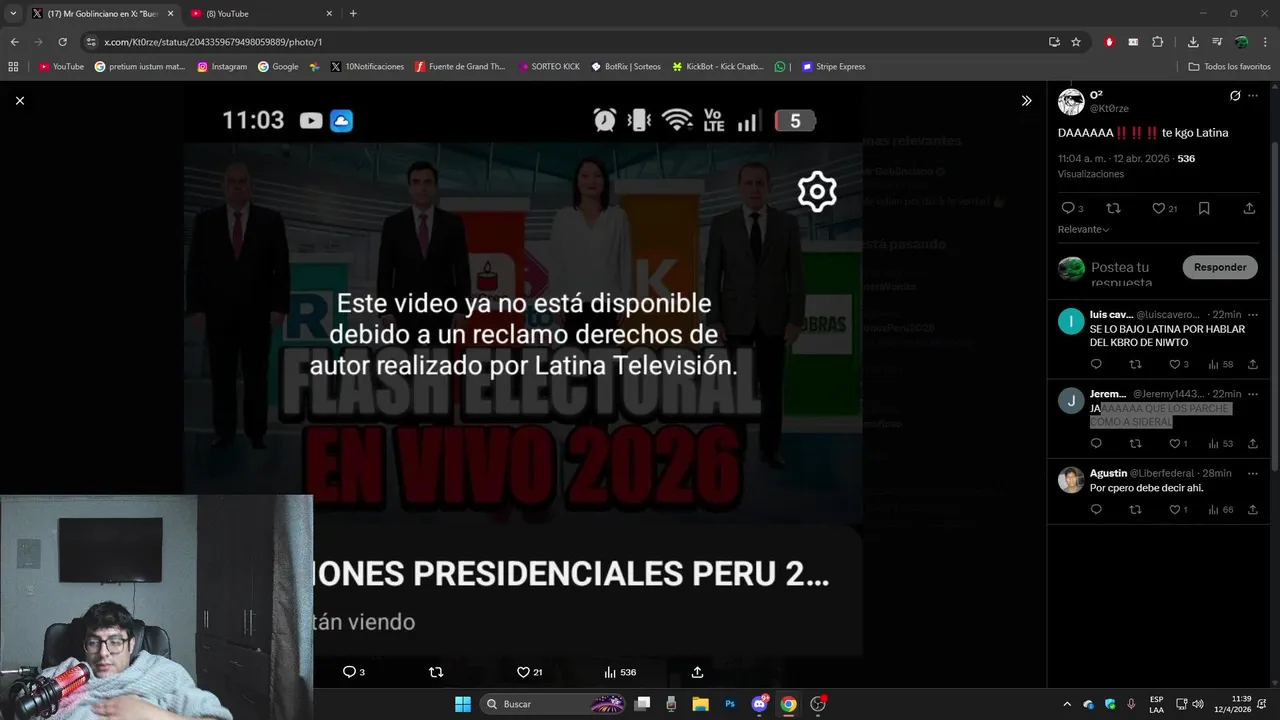Share Jerem... comment

click(1253, 443)
